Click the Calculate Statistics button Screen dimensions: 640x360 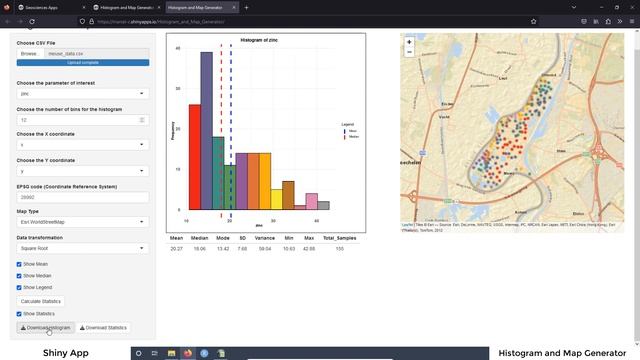40,302
